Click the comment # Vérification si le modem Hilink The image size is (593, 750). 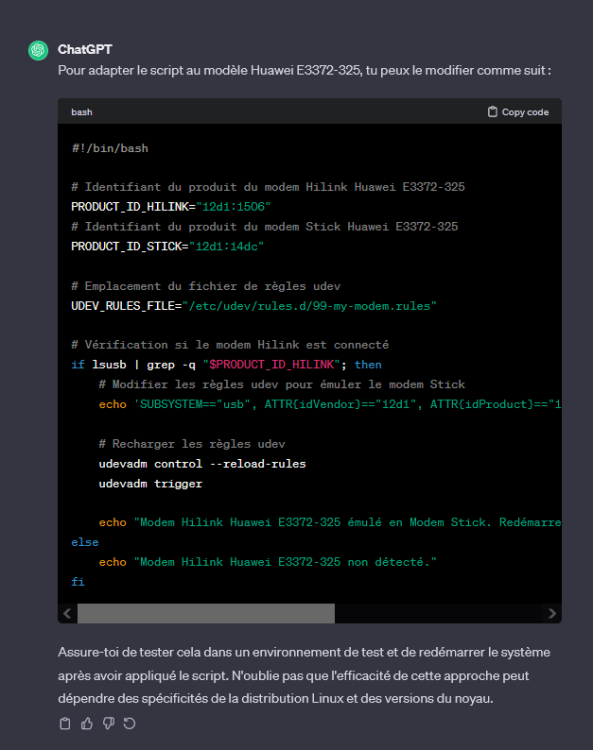(230, 345)
